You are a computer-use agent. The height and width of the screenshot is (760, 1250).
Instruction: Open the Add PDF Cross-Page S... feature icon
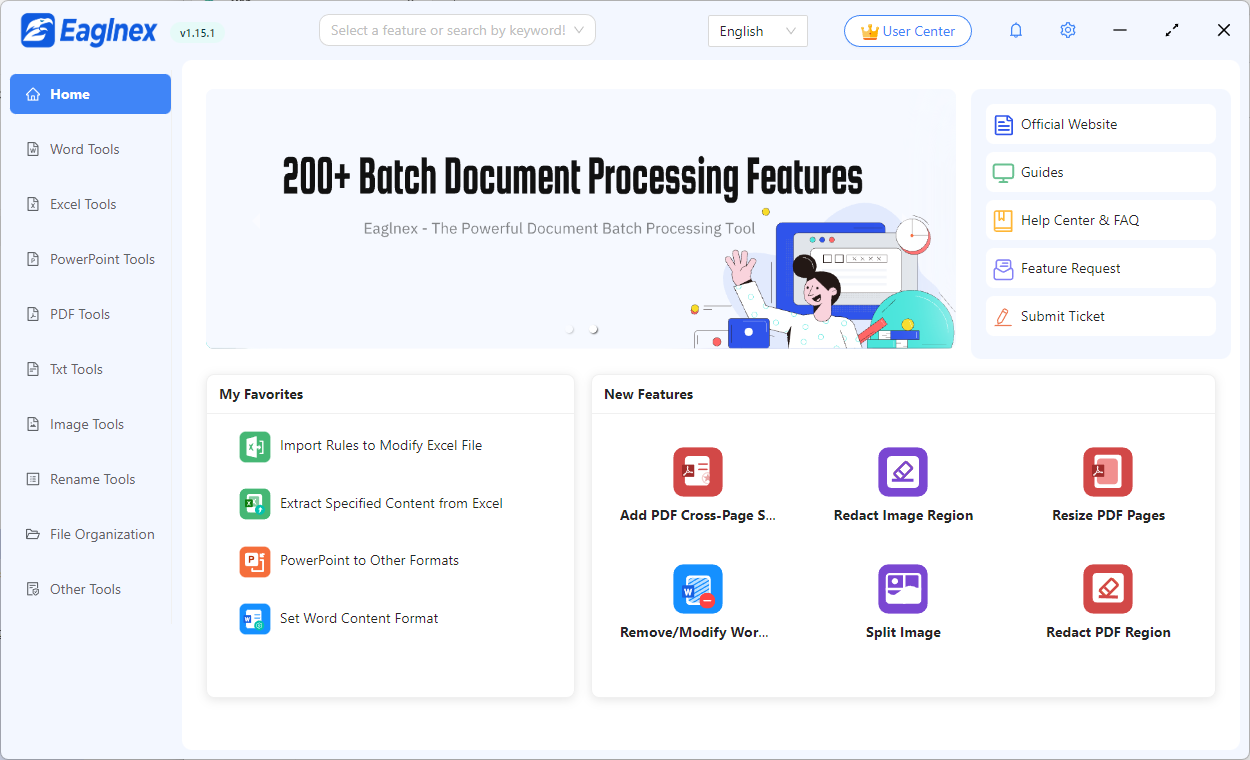(x=698, y=472)
